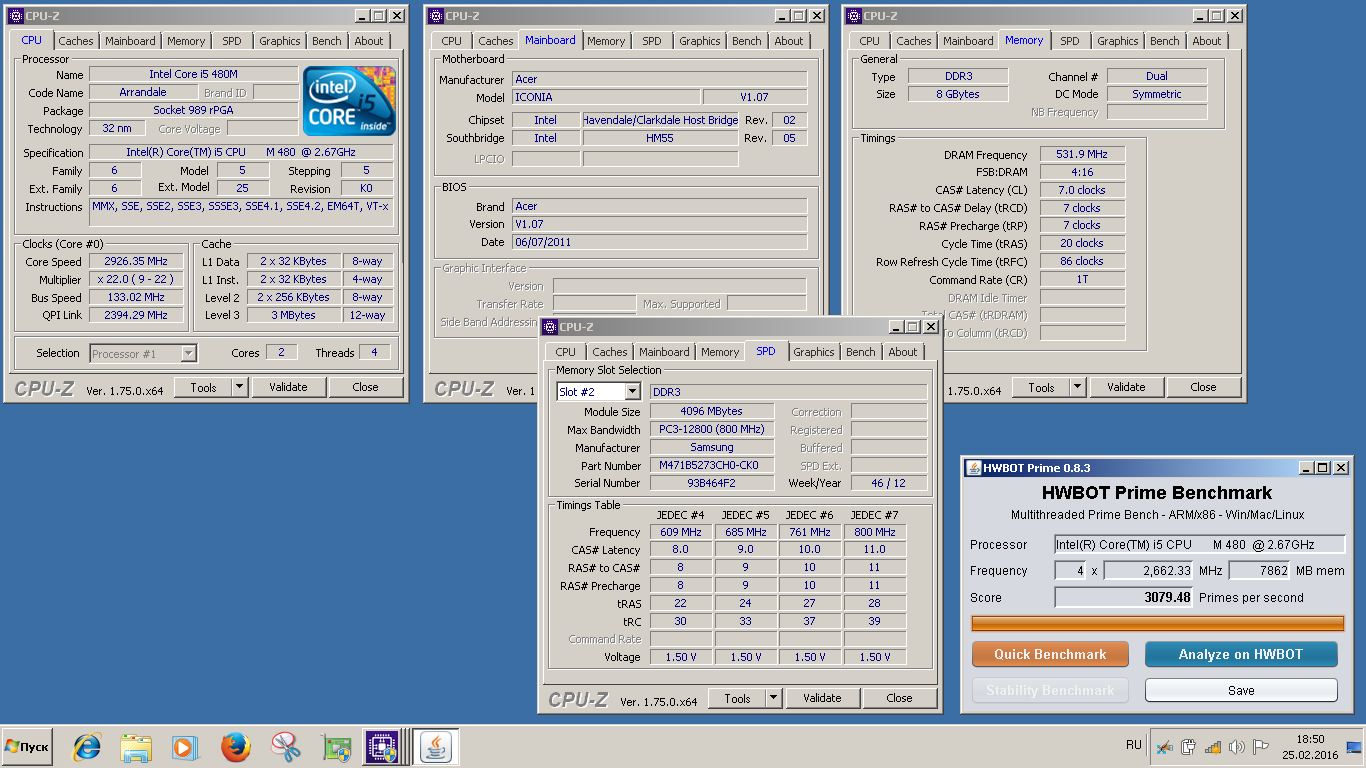Open the network signal tray icon
Image resolution: width=1366 pixels, height=768 pixels.
point(1213,747)
